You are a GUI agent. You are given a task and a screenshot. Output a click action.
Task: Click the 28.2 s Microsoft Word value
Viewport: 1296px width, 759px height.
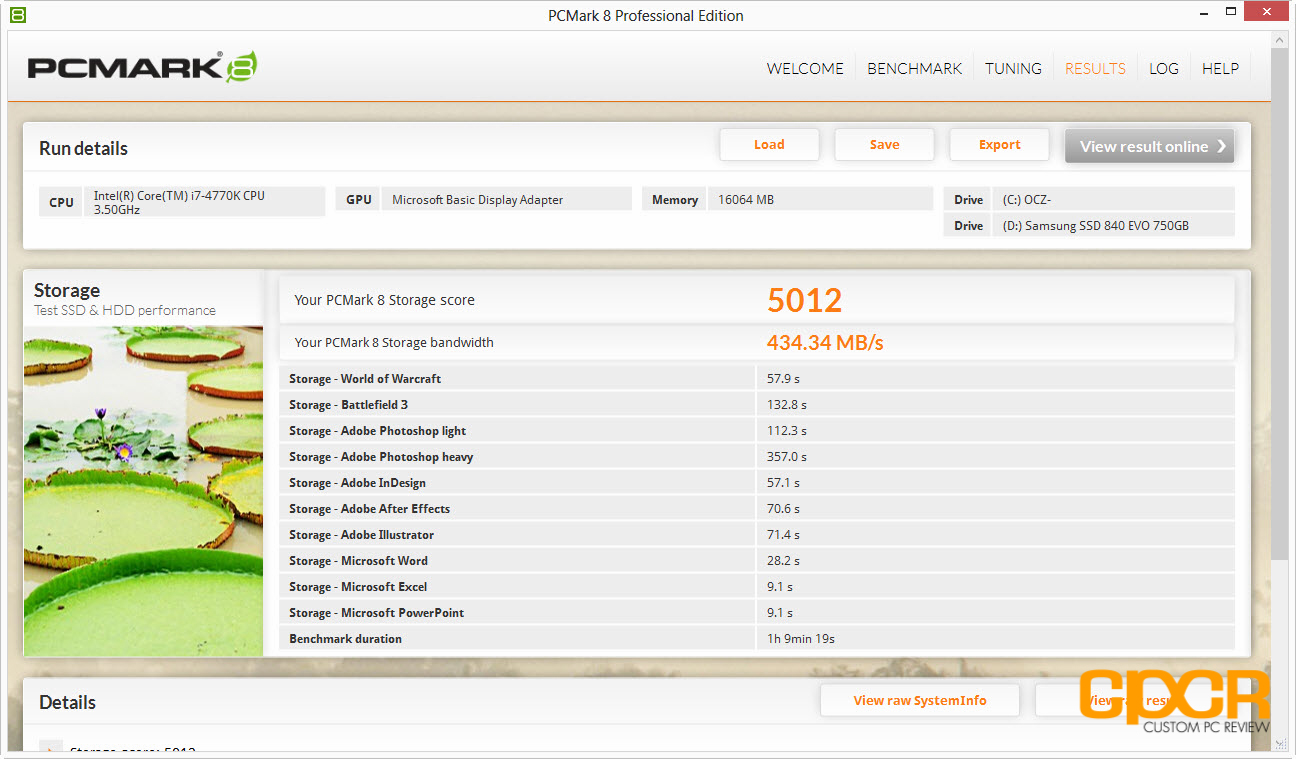784,561
